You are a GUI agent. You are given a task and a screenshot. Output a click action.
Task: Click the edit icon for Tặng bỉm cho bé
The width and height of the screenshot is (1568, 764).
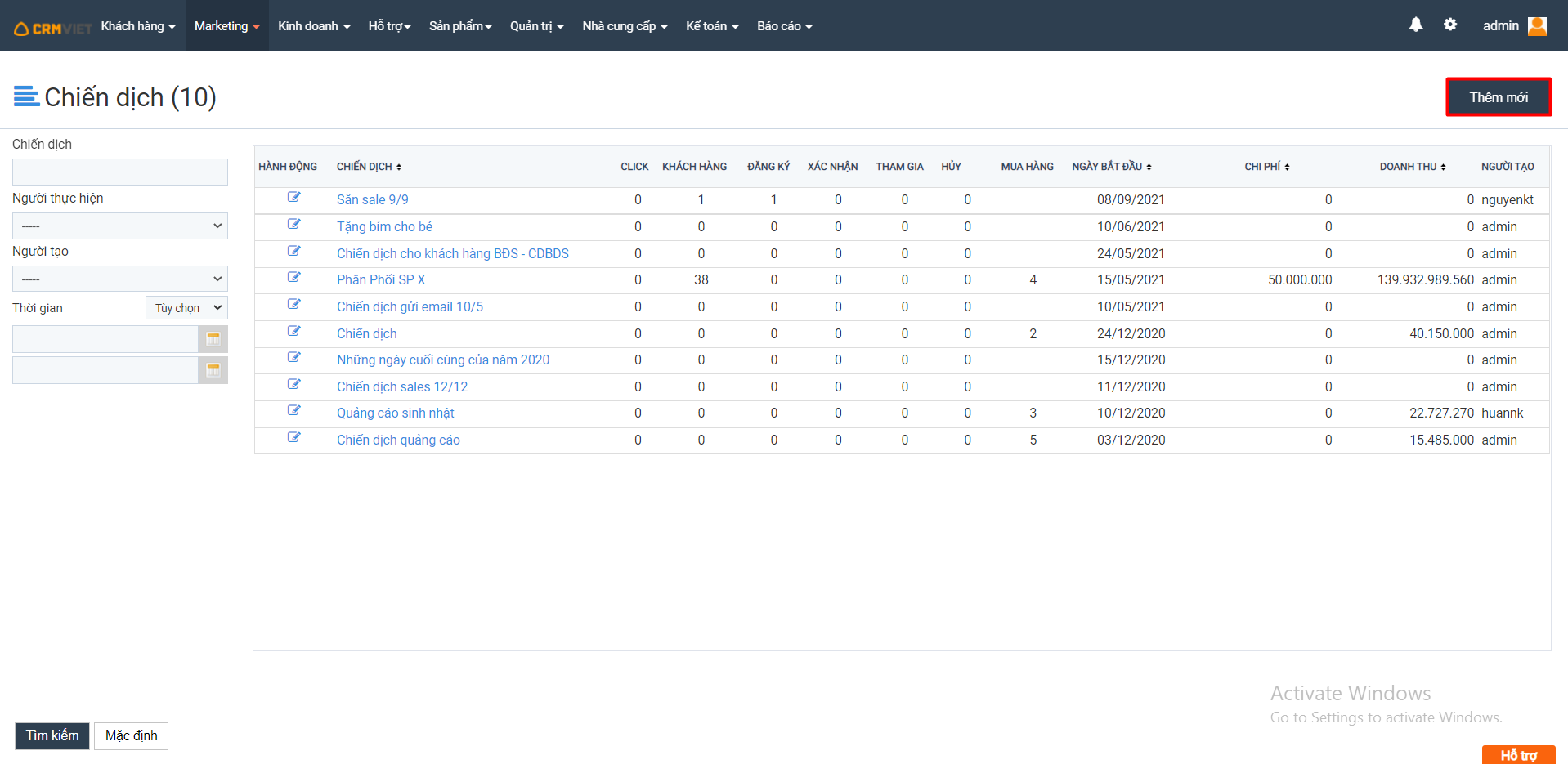(294, 224)
